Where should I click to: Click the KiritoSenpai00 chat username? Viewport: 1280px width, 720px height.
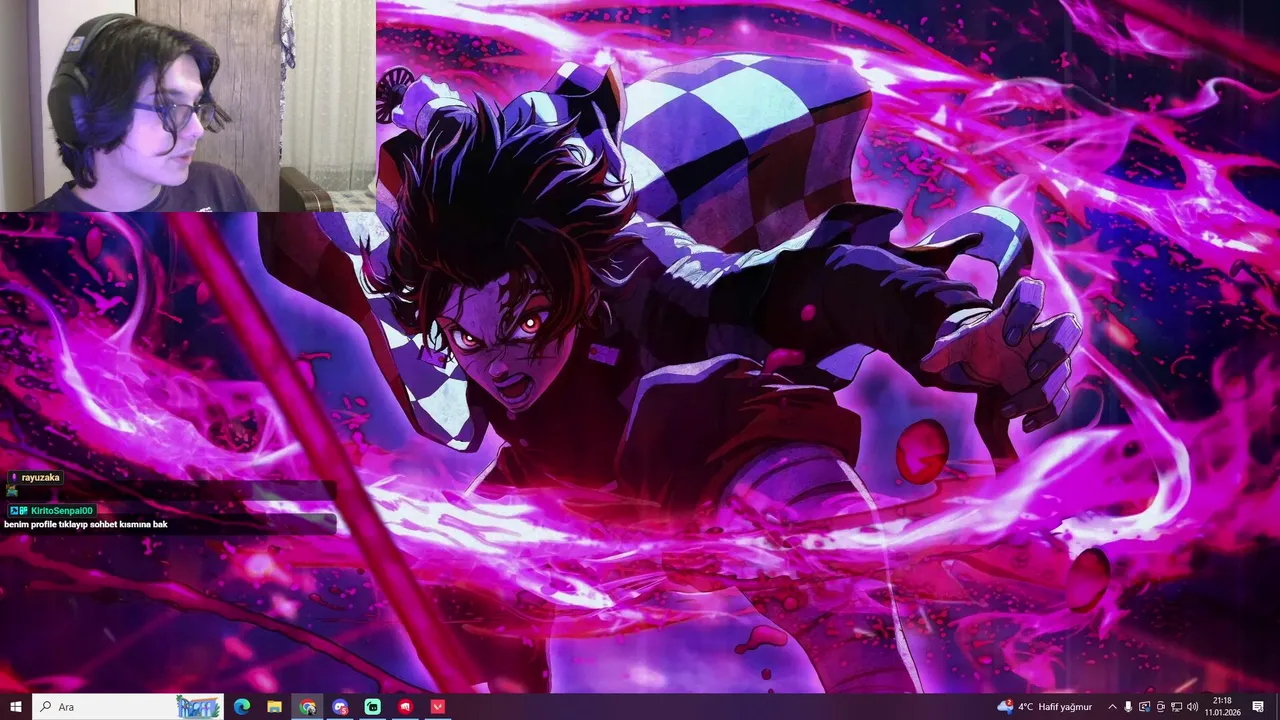point(62,511)
